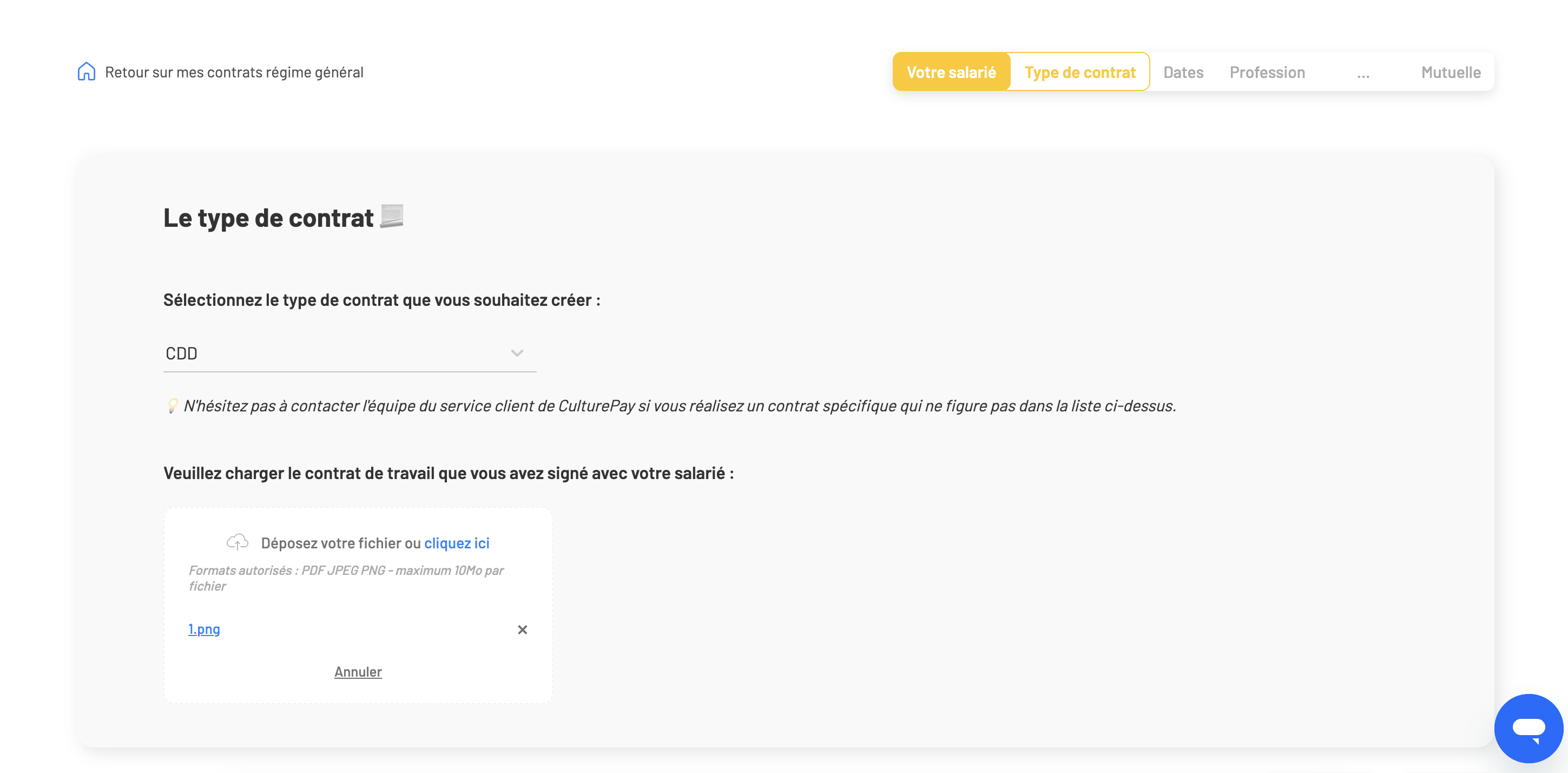The width and height of the screenshot is (1568, 773).
Task: Click the cloud upload icon
Action: [x=238, y=541]
